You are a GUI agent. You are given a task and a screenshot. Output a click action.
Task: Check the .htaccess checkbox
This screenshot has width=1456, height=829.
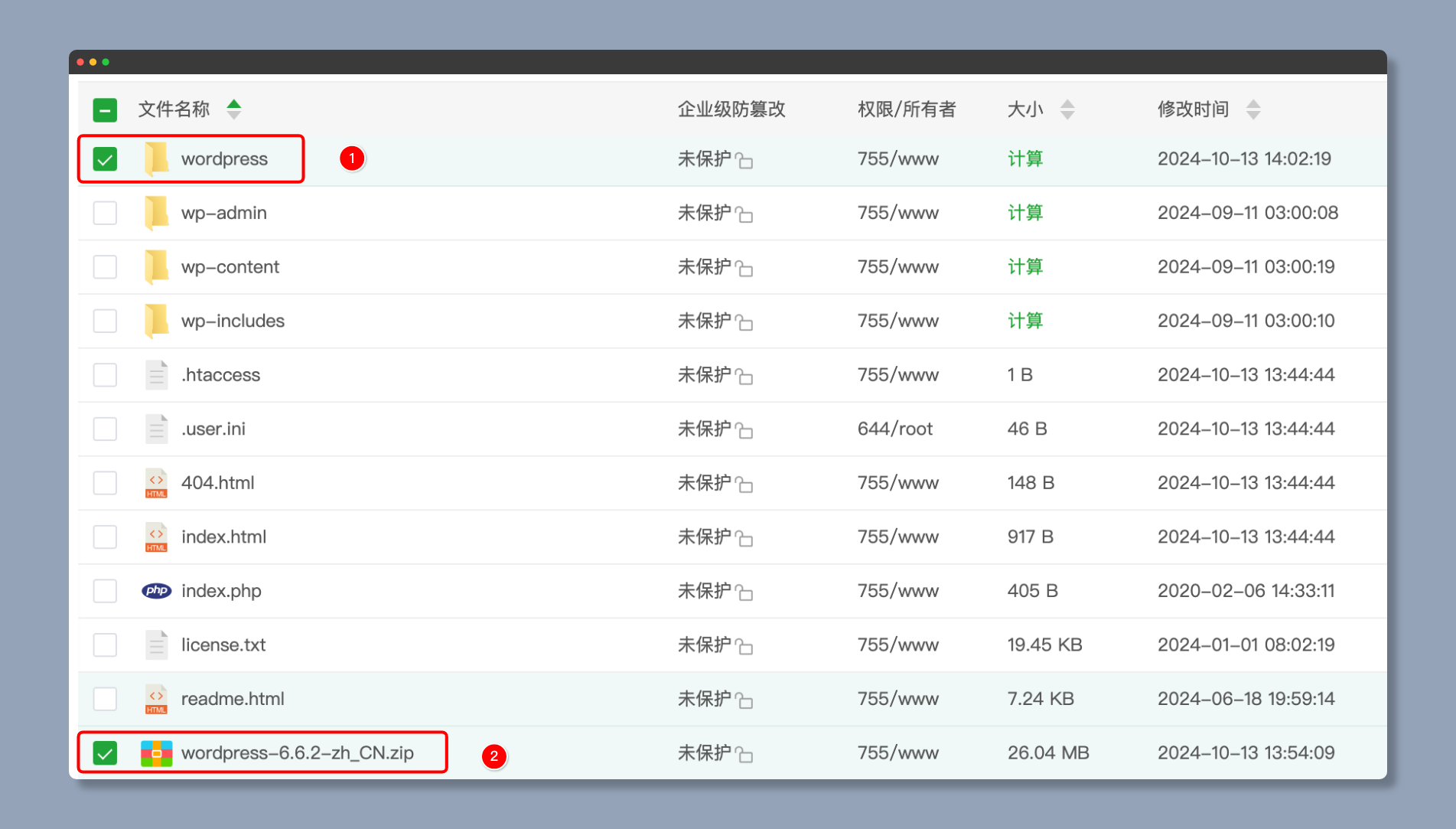[105, 375]
